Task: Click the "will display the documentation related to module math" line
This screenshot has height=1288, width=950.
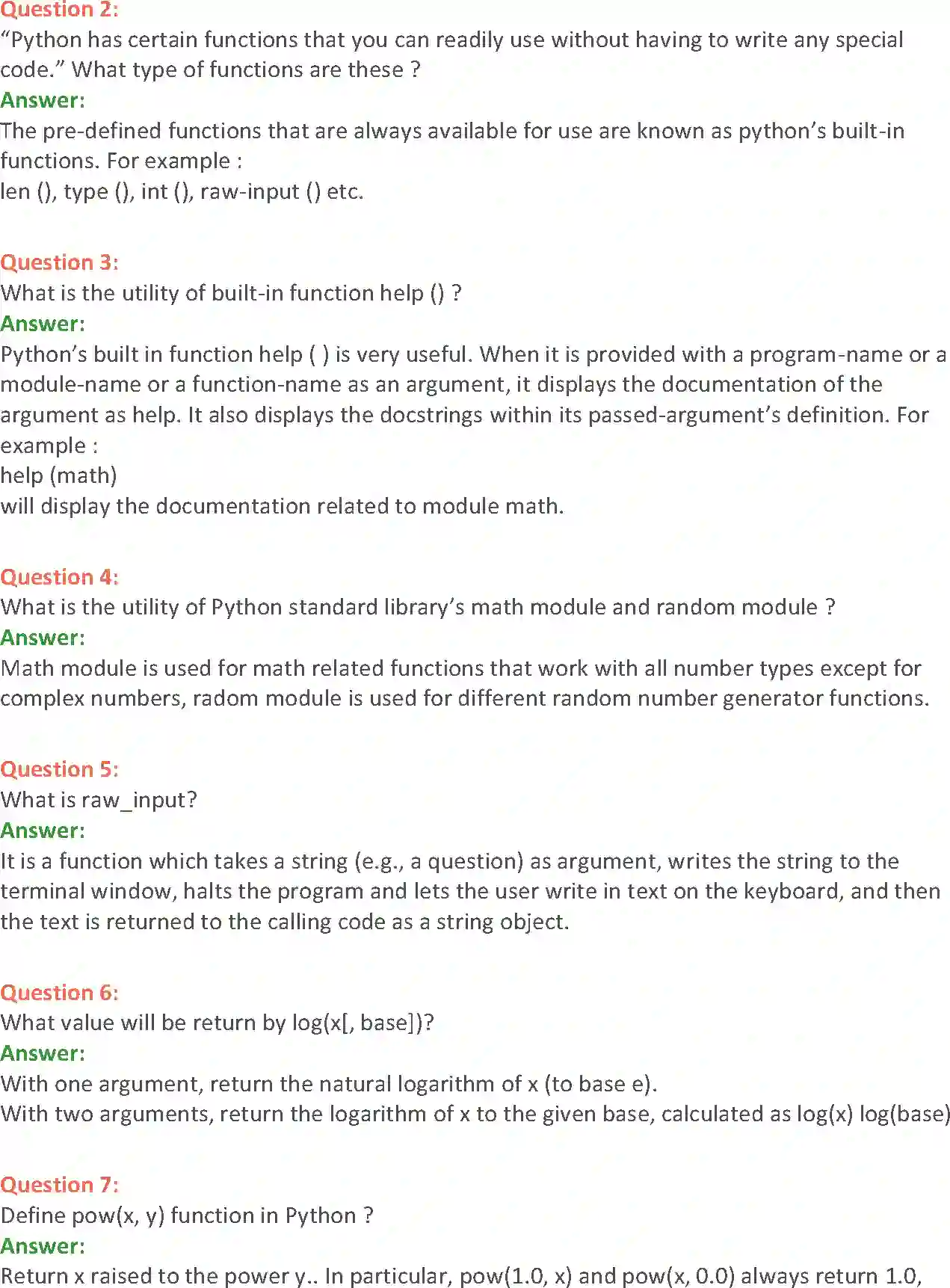Action: pyautogui.click(x=282, y=506)
